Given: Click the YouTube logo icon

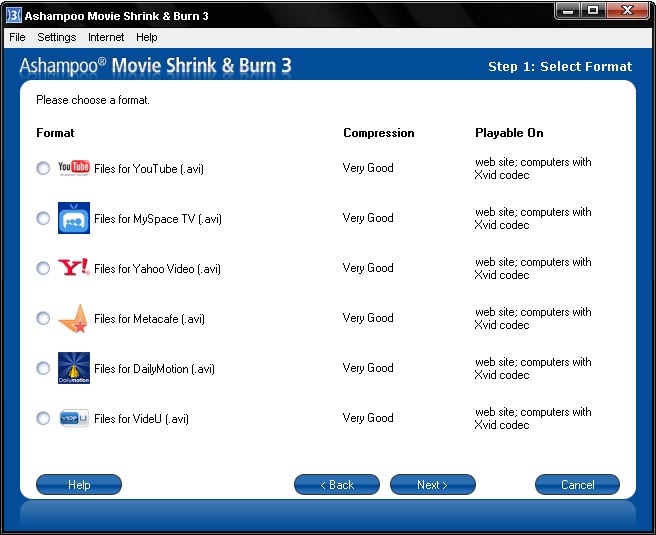Looking at the screenshot, I should (x=74, y=168).
